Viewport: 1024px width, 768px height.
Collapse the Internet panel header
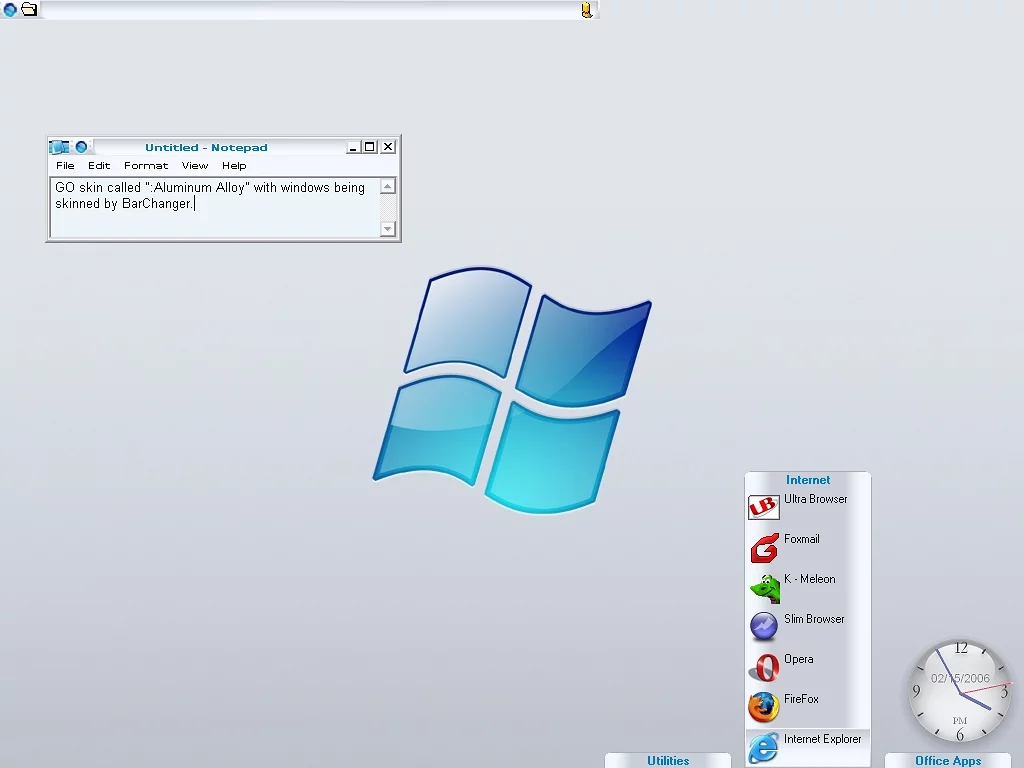coord(808,480)
